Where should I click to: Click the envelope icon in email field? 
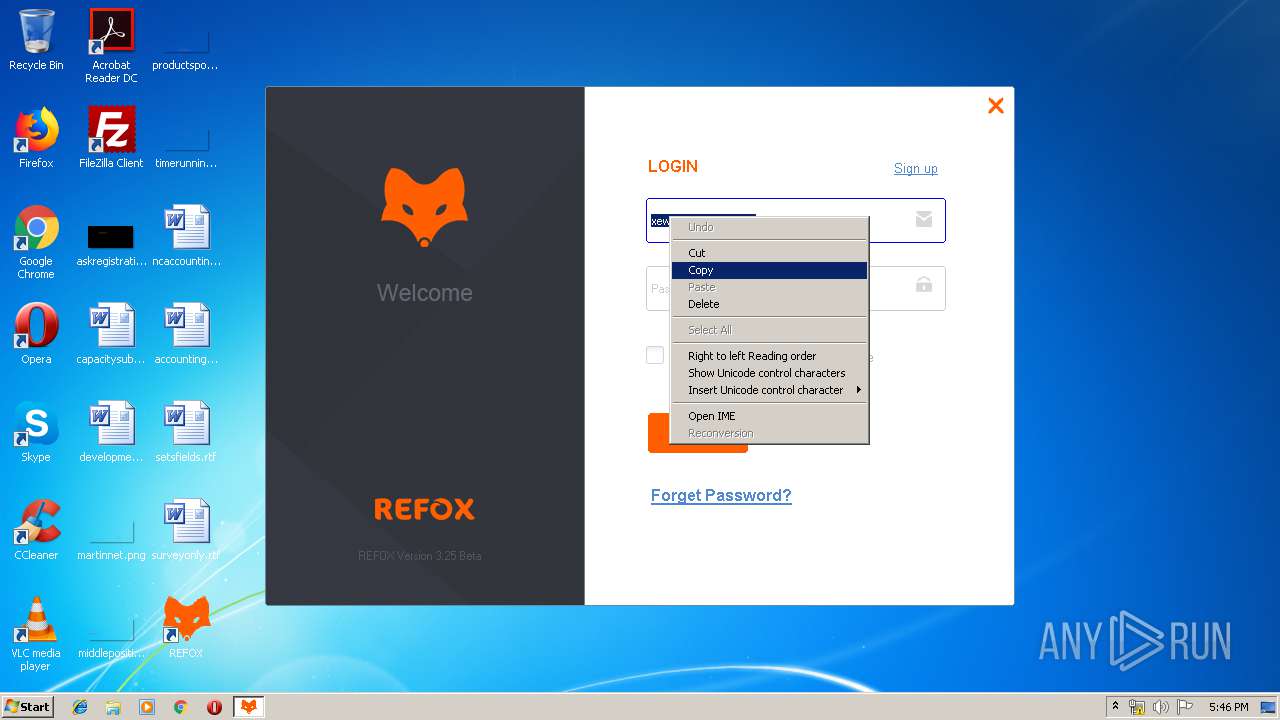click(924, 220)
